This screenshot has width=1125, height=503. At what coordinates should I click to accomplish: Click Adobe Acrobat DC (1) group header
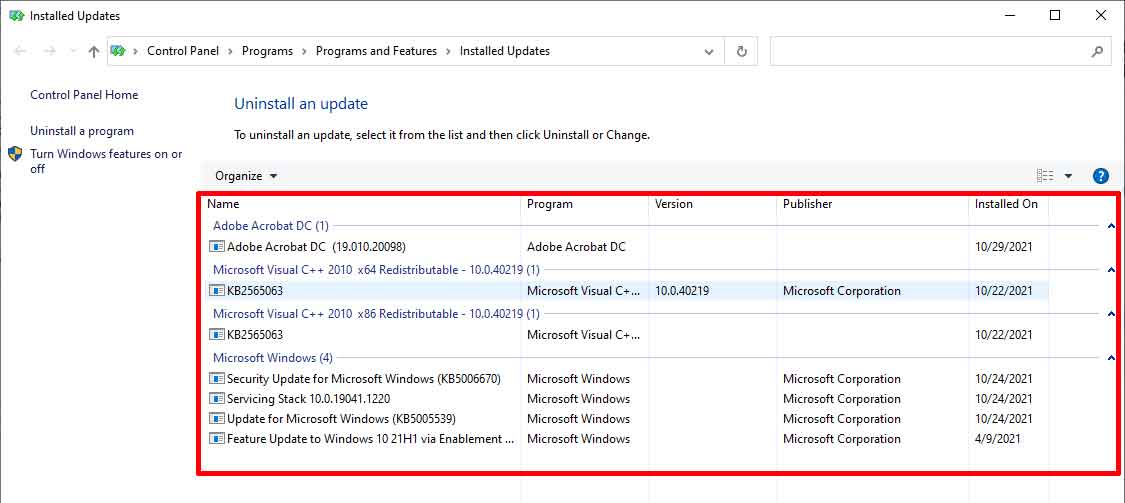pos(270,226)
